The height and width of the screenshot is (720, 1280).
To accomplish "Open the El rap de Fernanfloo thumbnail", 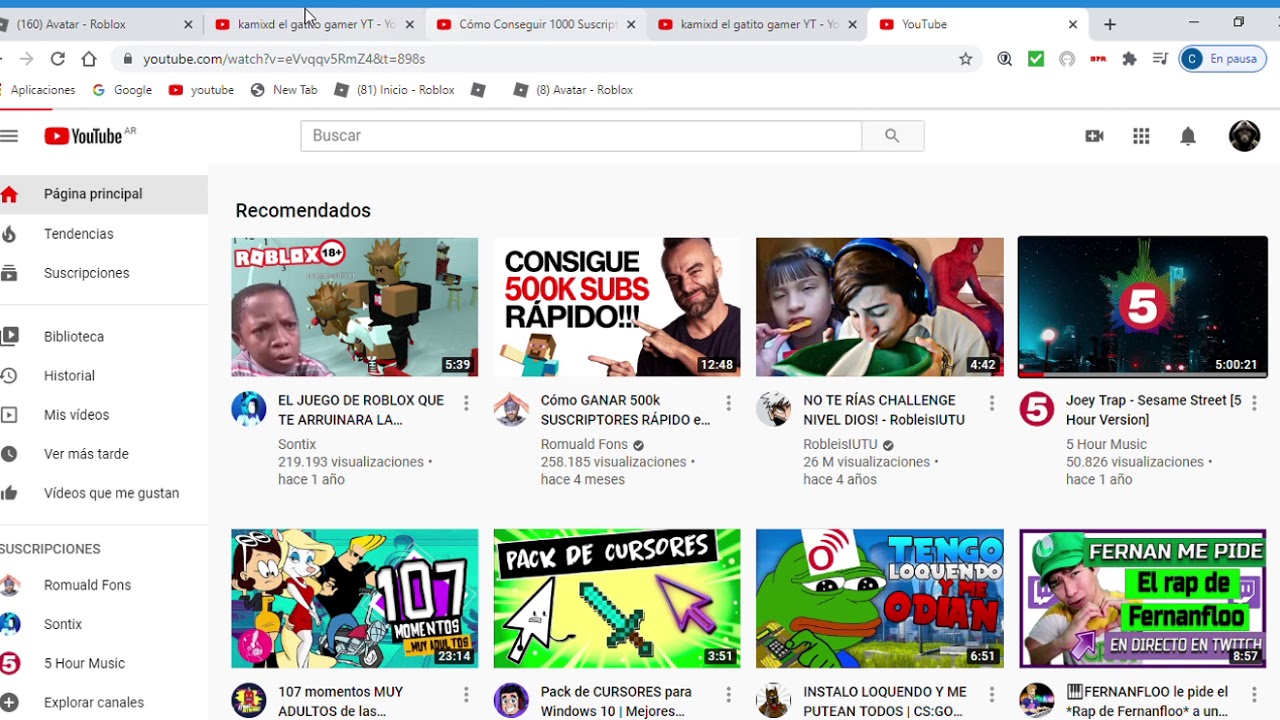I will coord(1142,598).
